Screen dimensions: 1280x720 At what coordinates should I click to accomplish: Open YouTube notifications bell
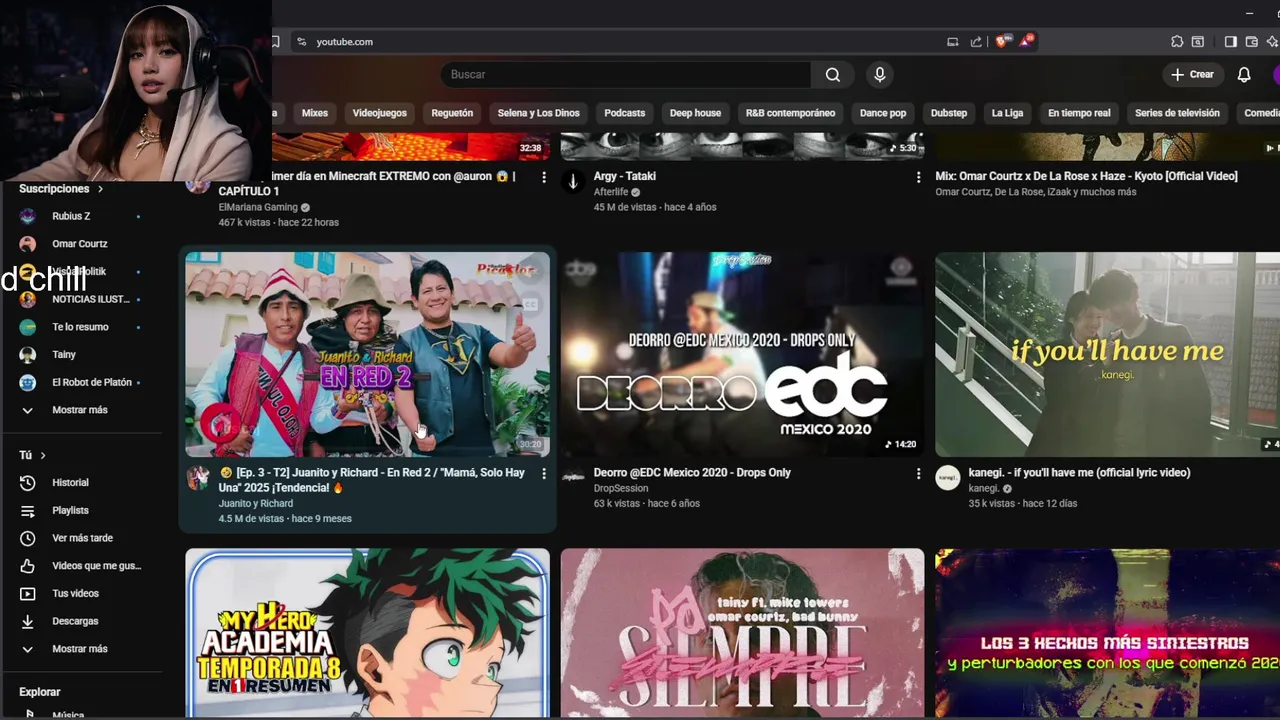[1244, 75]
